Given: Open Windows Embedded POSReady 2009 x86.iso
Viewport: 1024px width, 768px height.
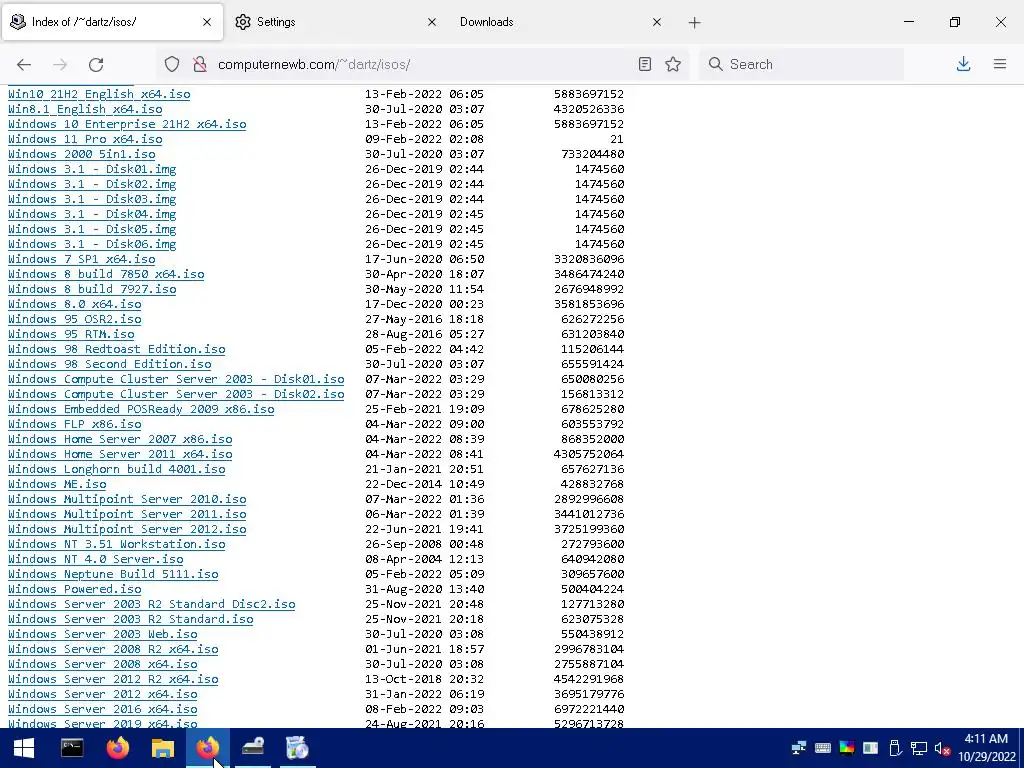Looking at the screenshot, I should pos(141,409).
